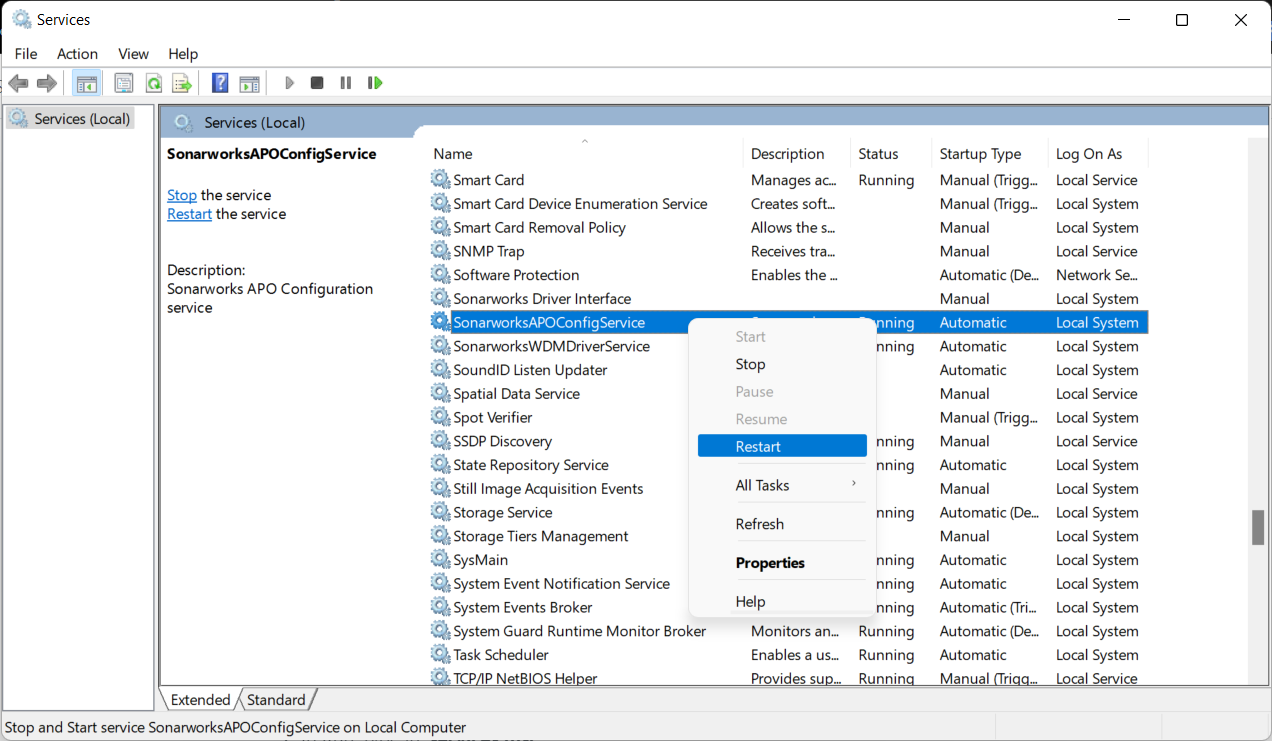This screenshot has height=741, width=1272.
Task: Open the Help menu in menu bar
Action: click(x=183, y=54)
